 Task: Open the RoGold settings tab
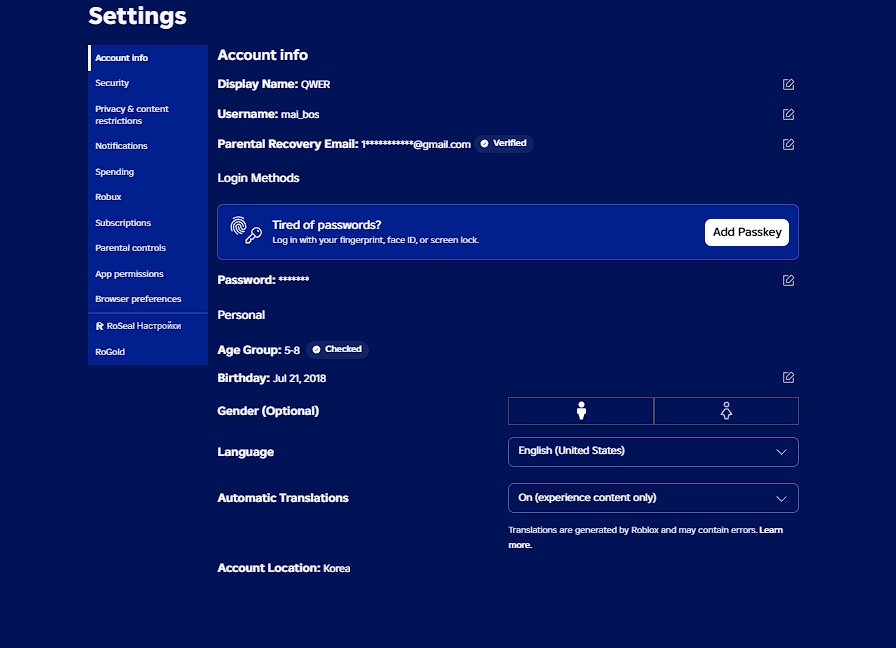pyautogui.click(x=148, y=351)
